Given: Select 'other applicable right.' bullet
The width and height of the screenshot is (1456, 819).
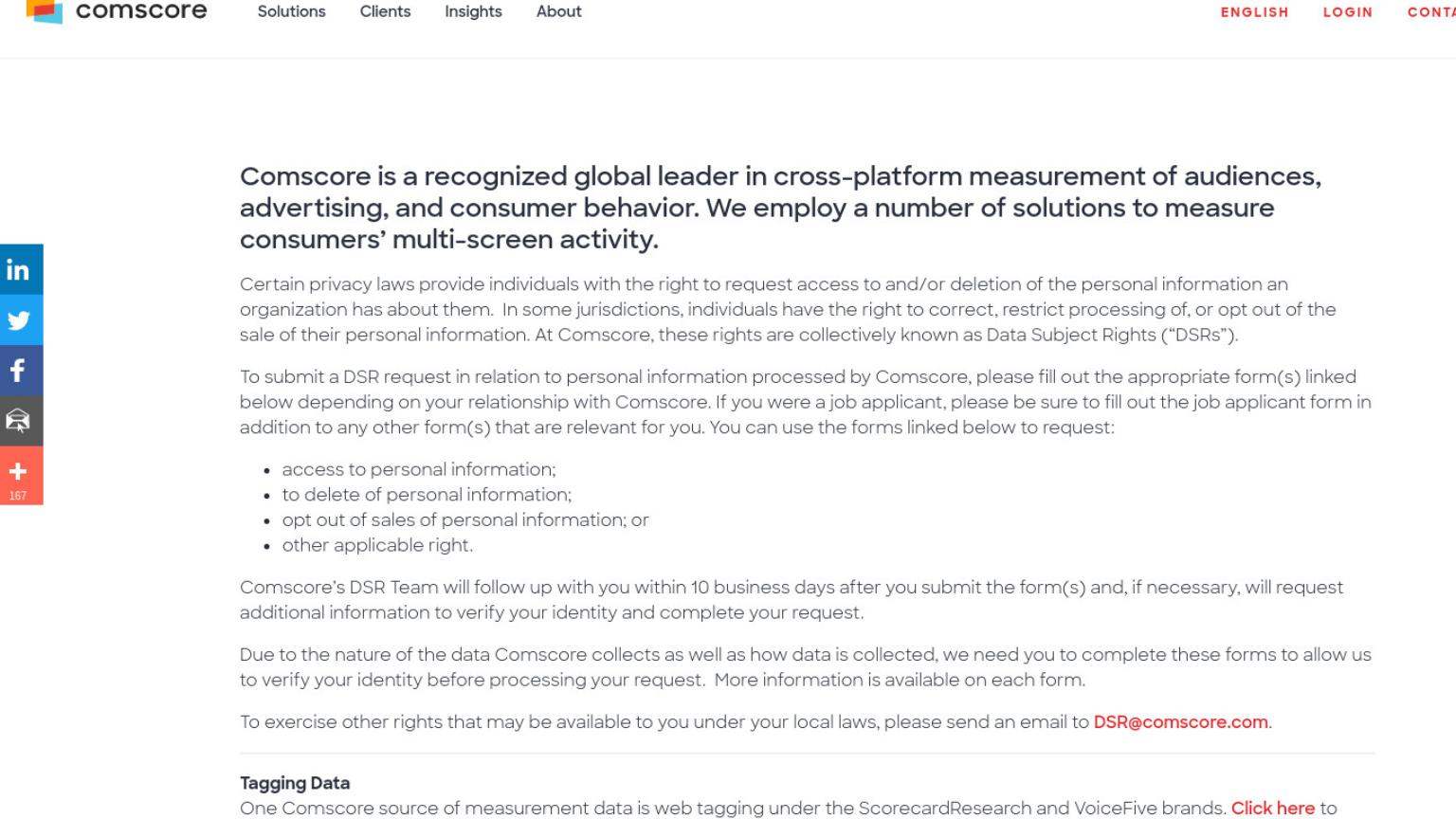Looking at the screenshot, I should [x=377, y=545].
